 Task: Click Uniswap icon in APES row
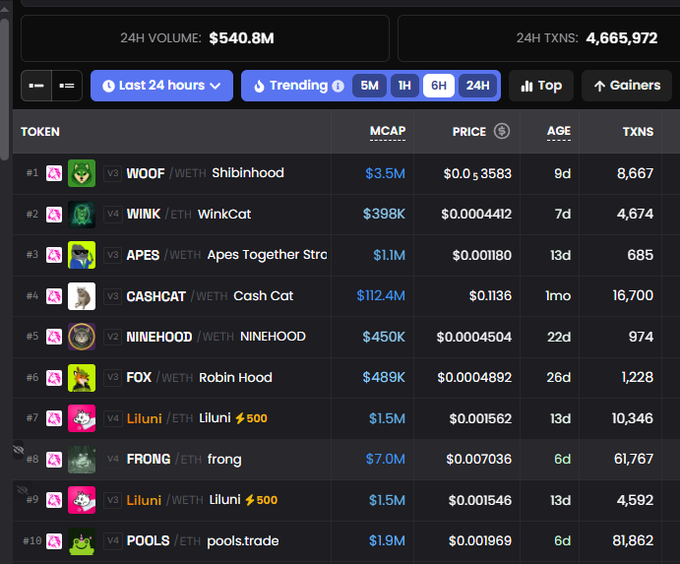tap(54, 255)
